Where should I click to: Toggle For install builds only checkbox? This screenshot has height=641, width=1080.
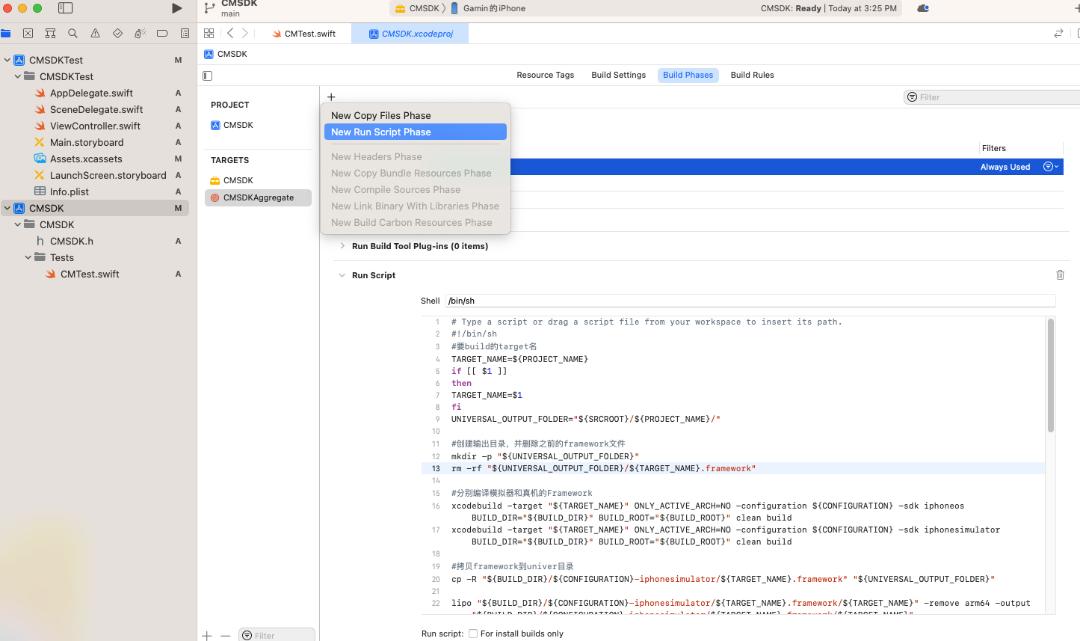[473, 633]
